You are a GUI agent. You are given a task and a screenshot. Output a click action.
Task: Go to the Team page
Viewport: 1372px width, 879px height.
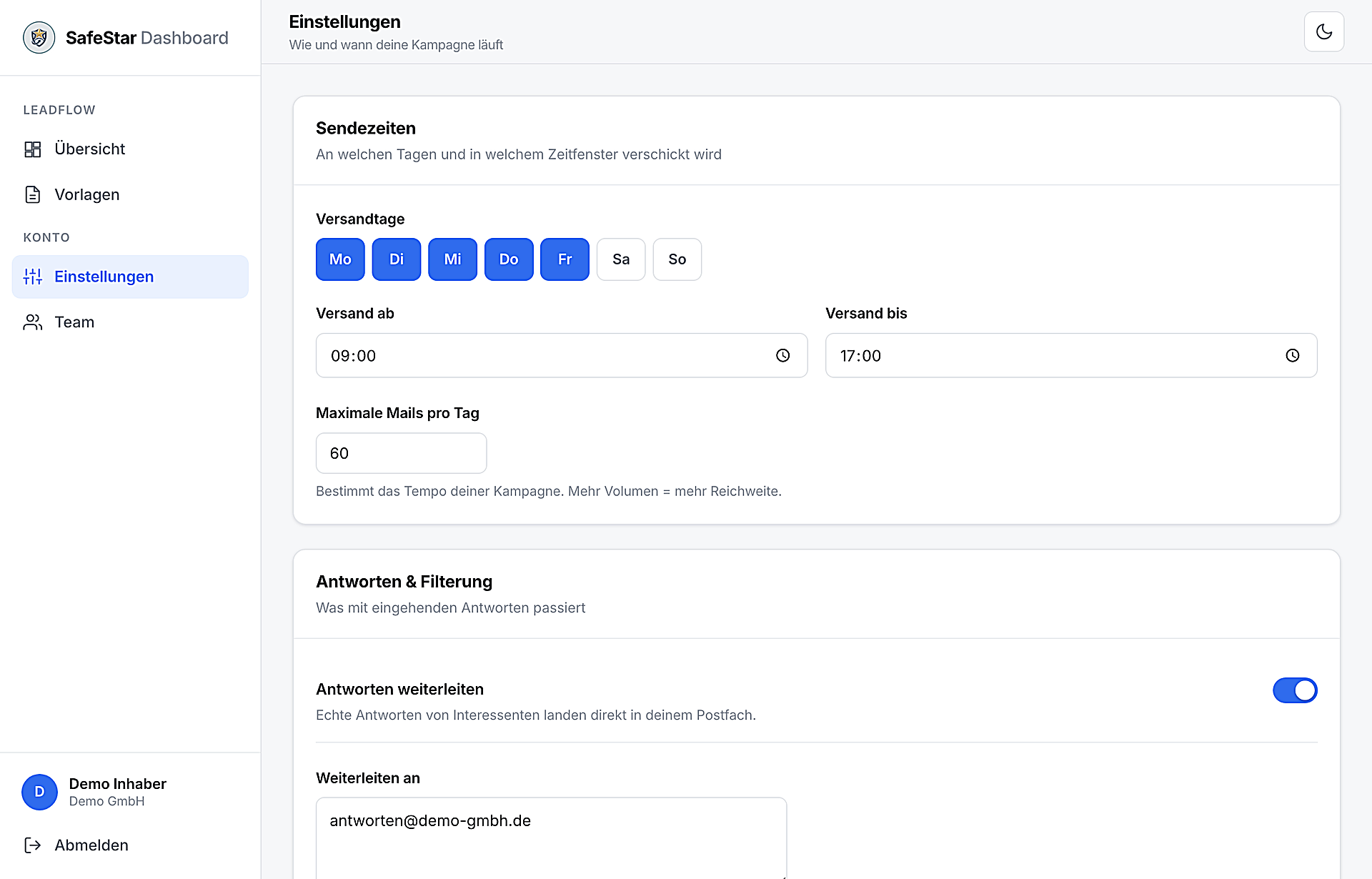click(130, 322)
